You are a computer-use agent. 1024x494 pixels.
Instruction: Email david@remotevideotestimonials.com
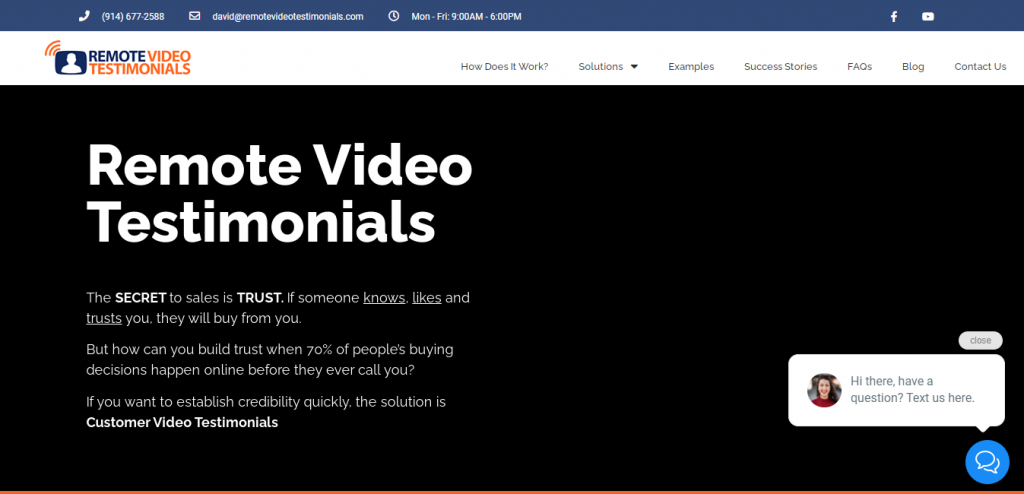point(288,16)
